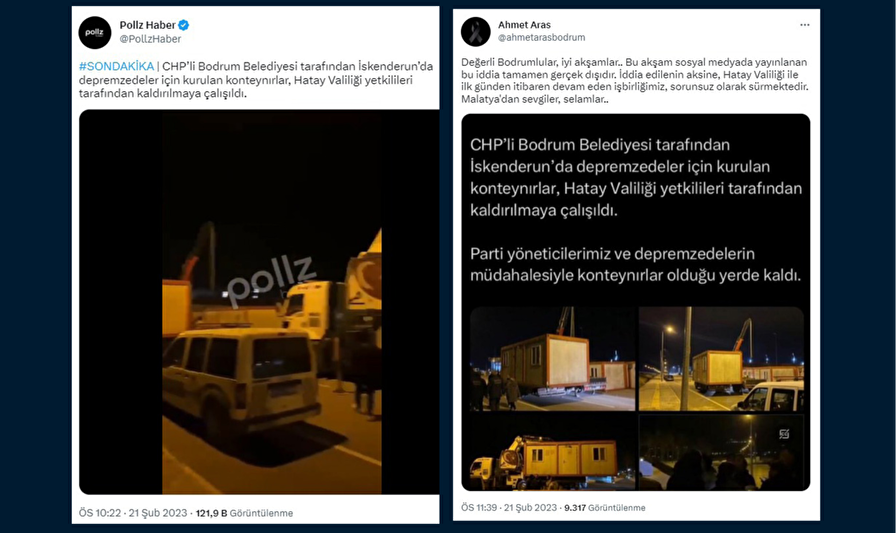
Task: Open the three-dot more menu on Ahmet Aras's tweet
Action: tap(805, 25)
